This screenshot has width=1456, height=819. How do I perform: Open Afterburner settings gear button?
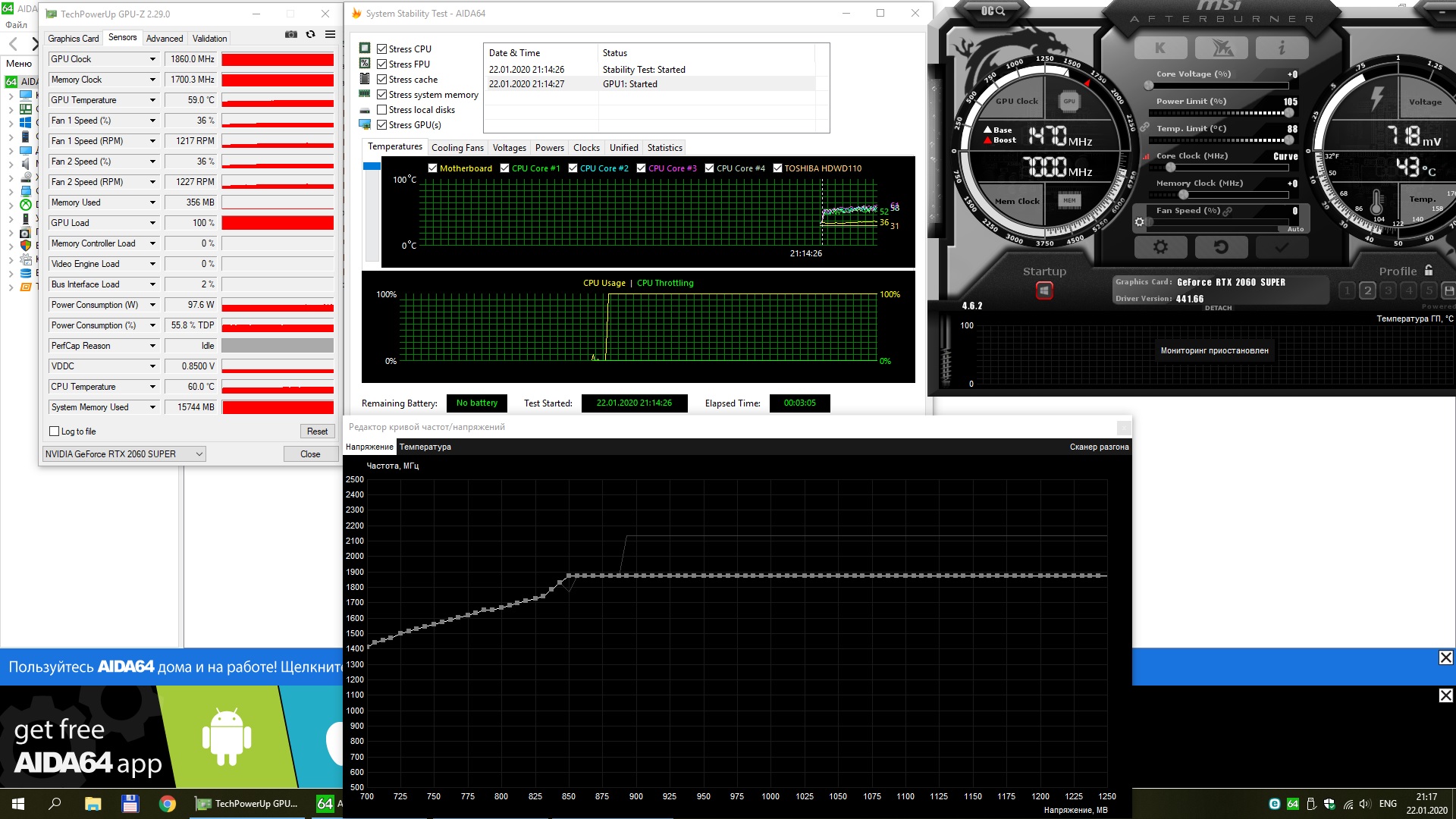(1160, 247)
